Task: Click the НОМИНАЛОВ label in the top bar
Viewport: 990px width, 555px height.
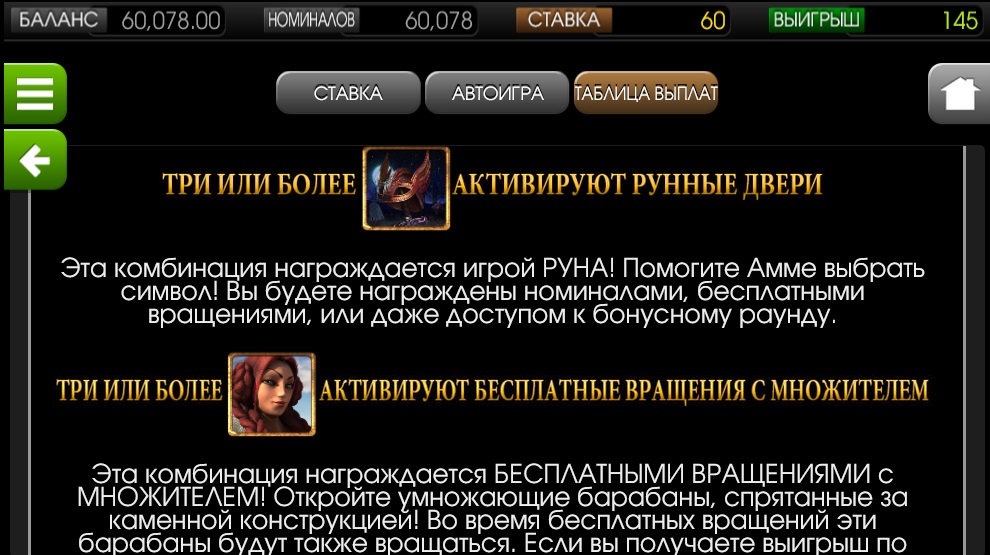Action: (311, 20)
